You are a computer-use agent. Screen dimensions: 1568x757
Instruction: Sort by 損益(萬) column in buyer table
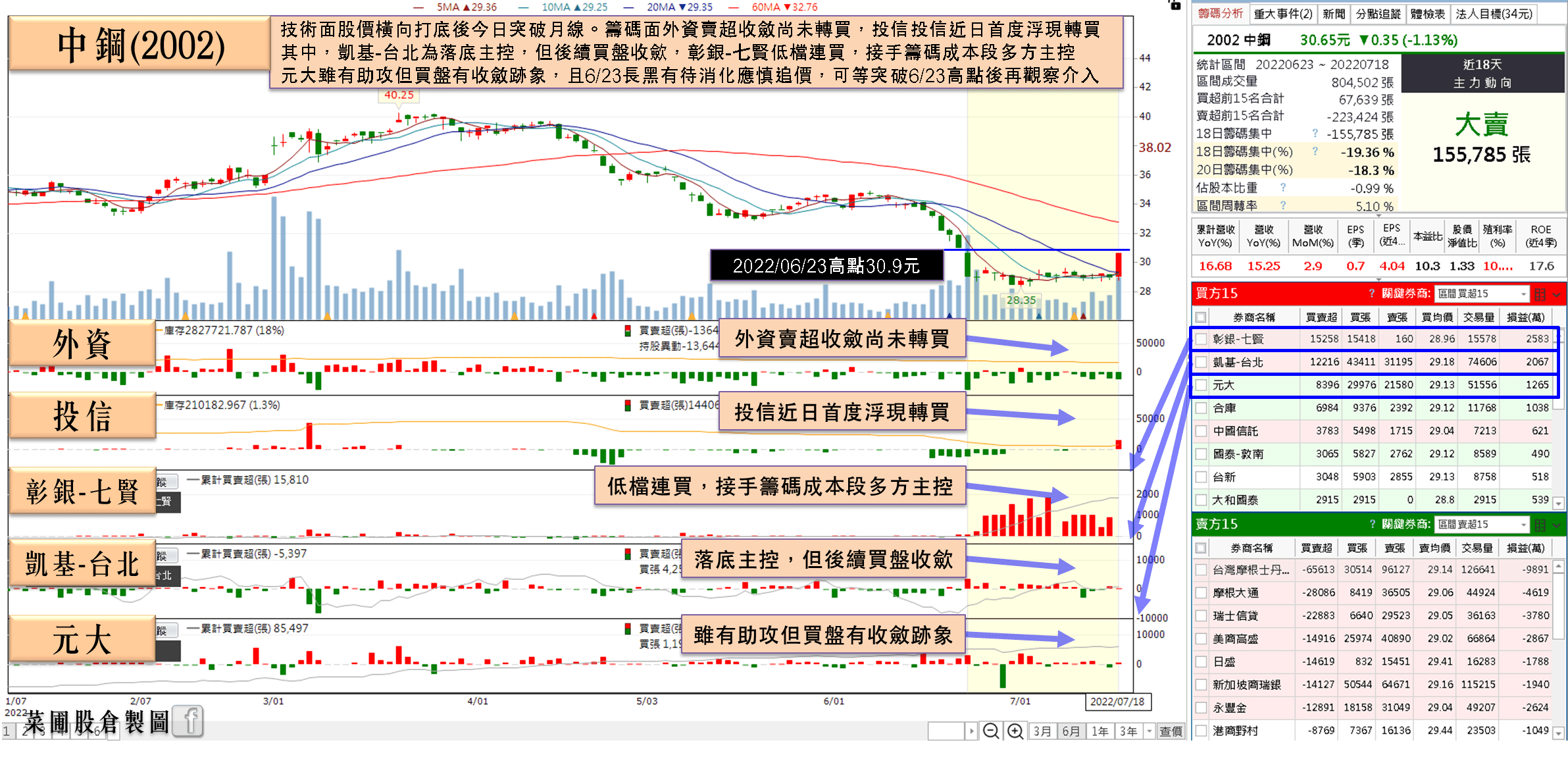1526,317
